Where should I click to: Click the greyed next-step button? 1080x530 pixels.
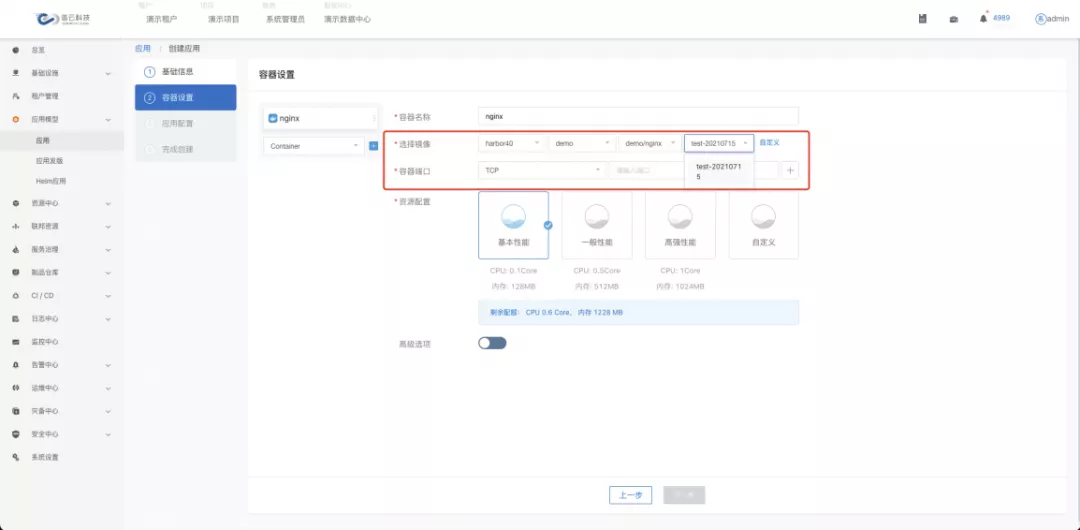click(x=684, y=495)
